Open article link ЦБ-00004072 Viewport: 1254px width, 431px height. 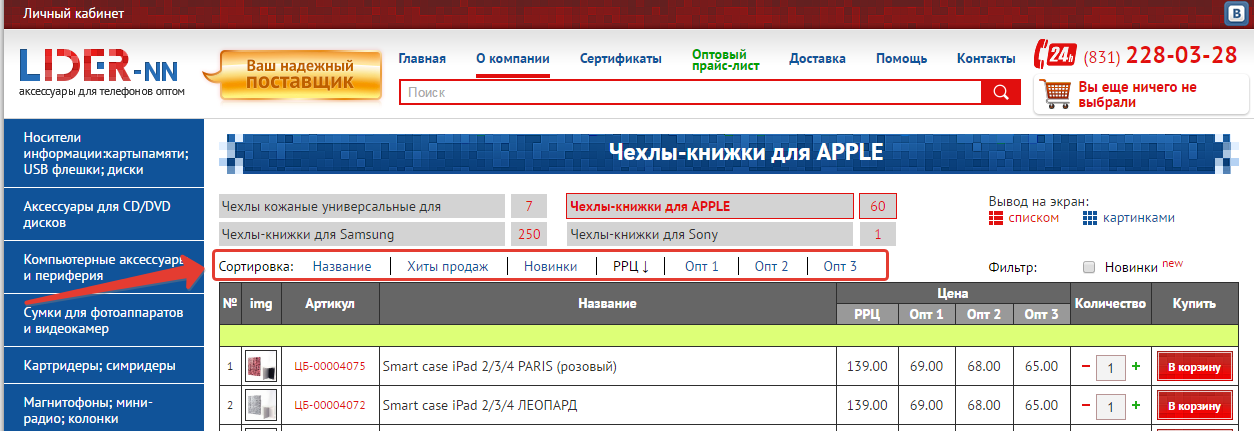(330, 406)
